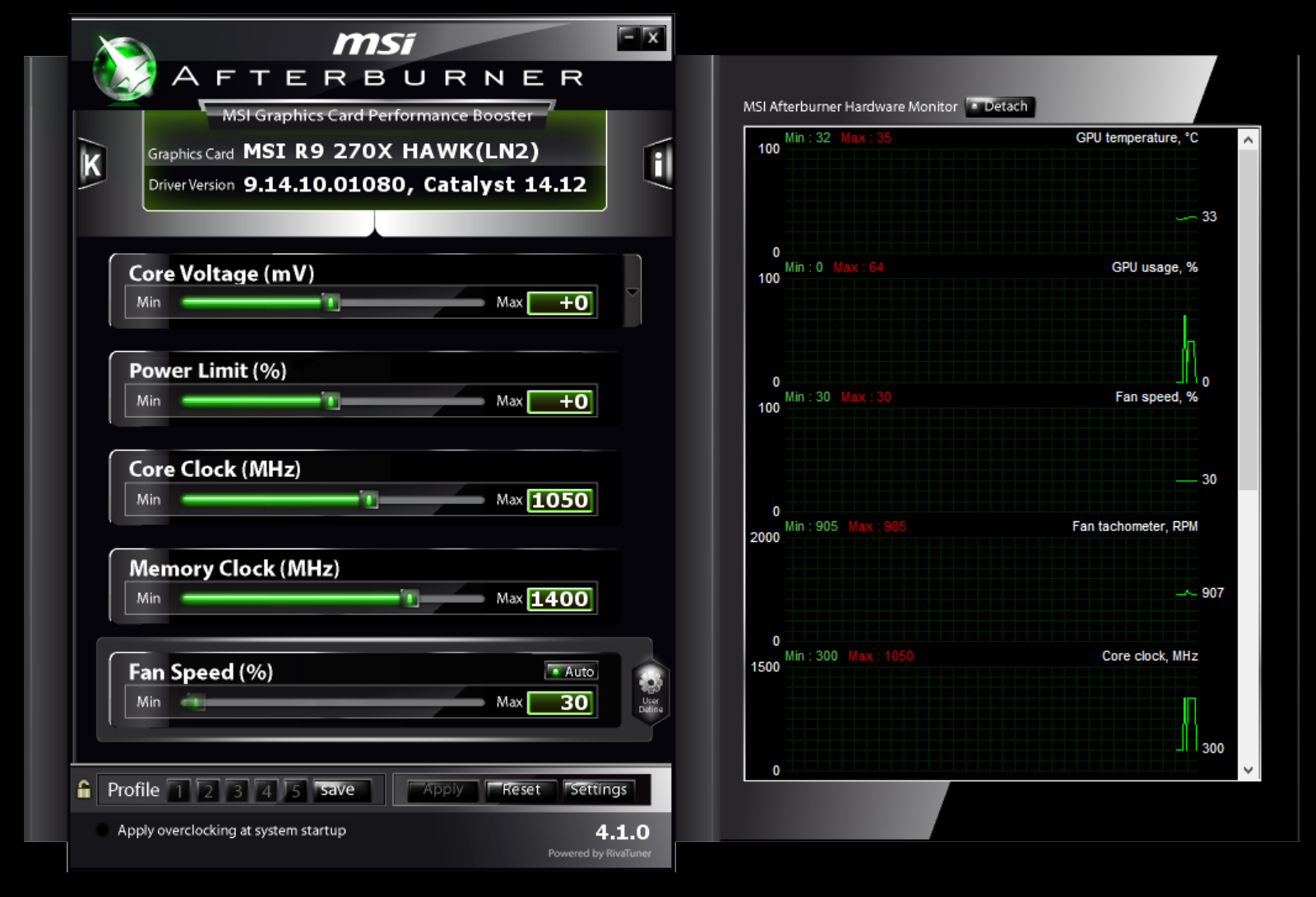Toggle profile slot 2
This screenshot has height=897, width=1316.
coord(208,790)
